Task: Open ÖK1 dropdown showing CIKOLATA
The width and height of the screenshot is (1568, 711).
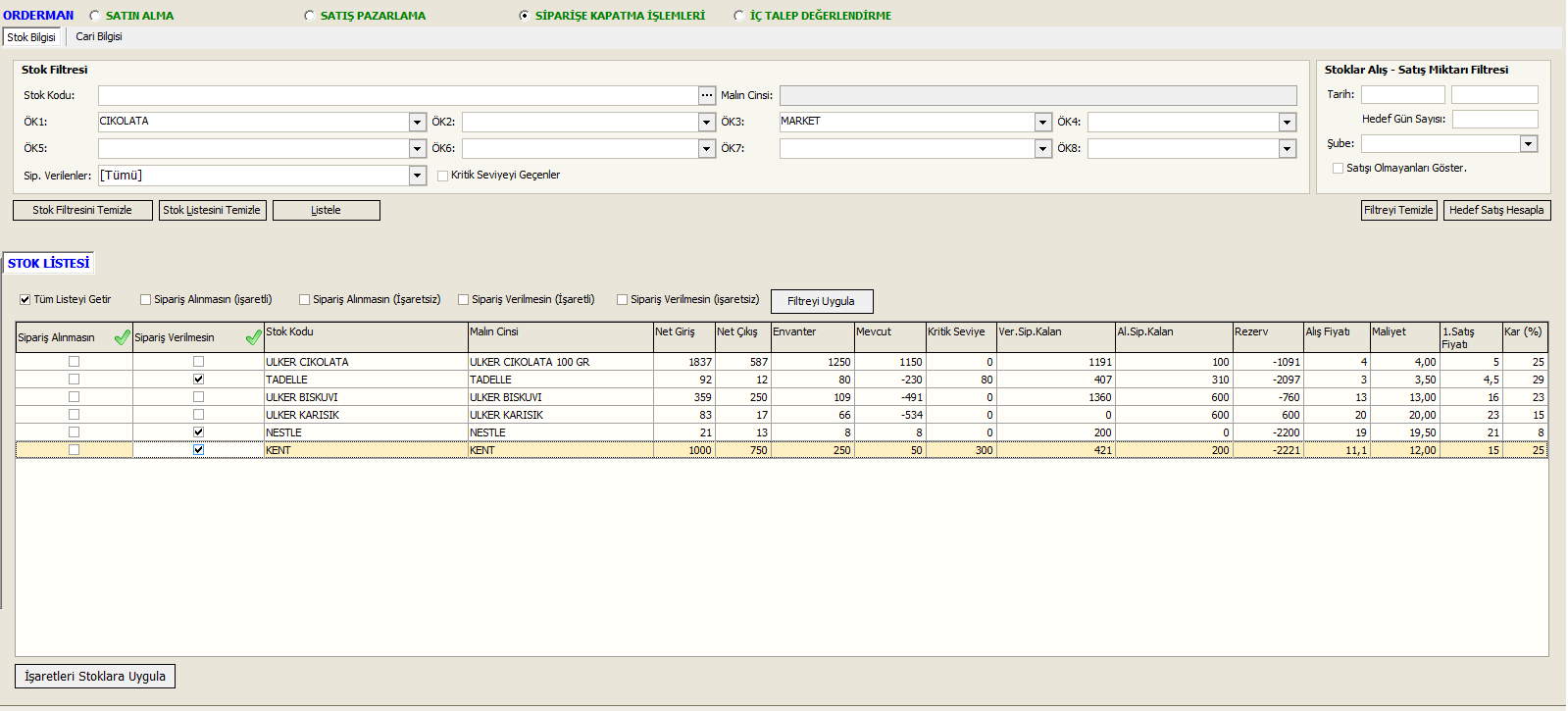Action: pyautogui.click(x=417, y=122)
